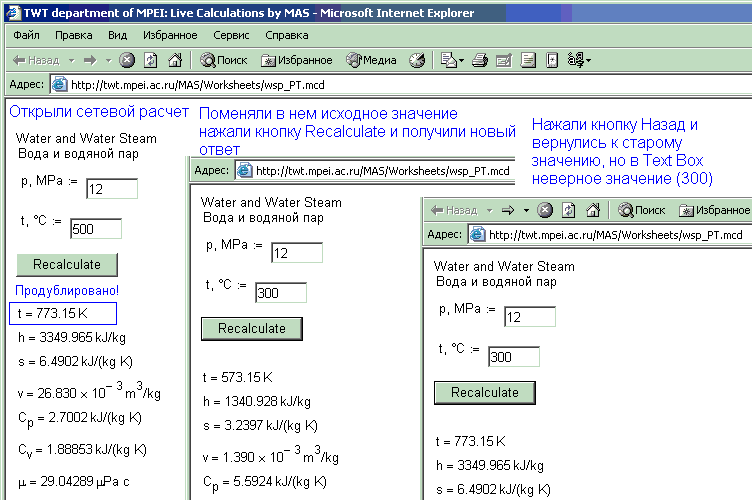The height and width of the screenshot is (500, 752).
Task: Click Stop in the right inset toolbar
Action: (545, 210)
